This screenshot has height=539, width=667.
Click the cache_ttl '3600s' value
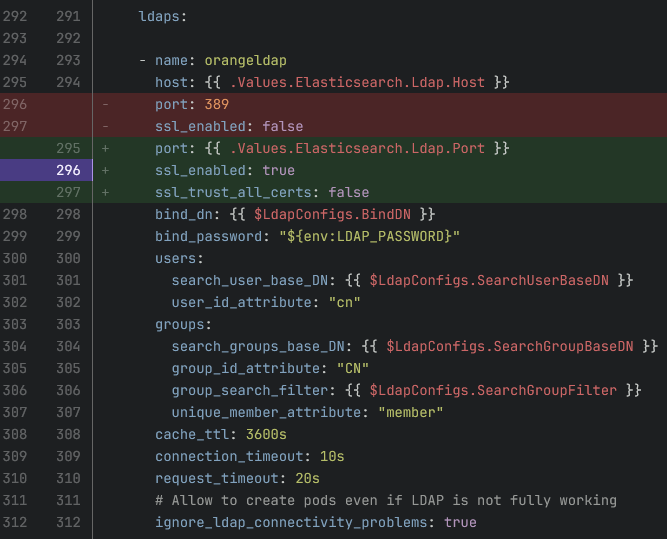[266, 434]
